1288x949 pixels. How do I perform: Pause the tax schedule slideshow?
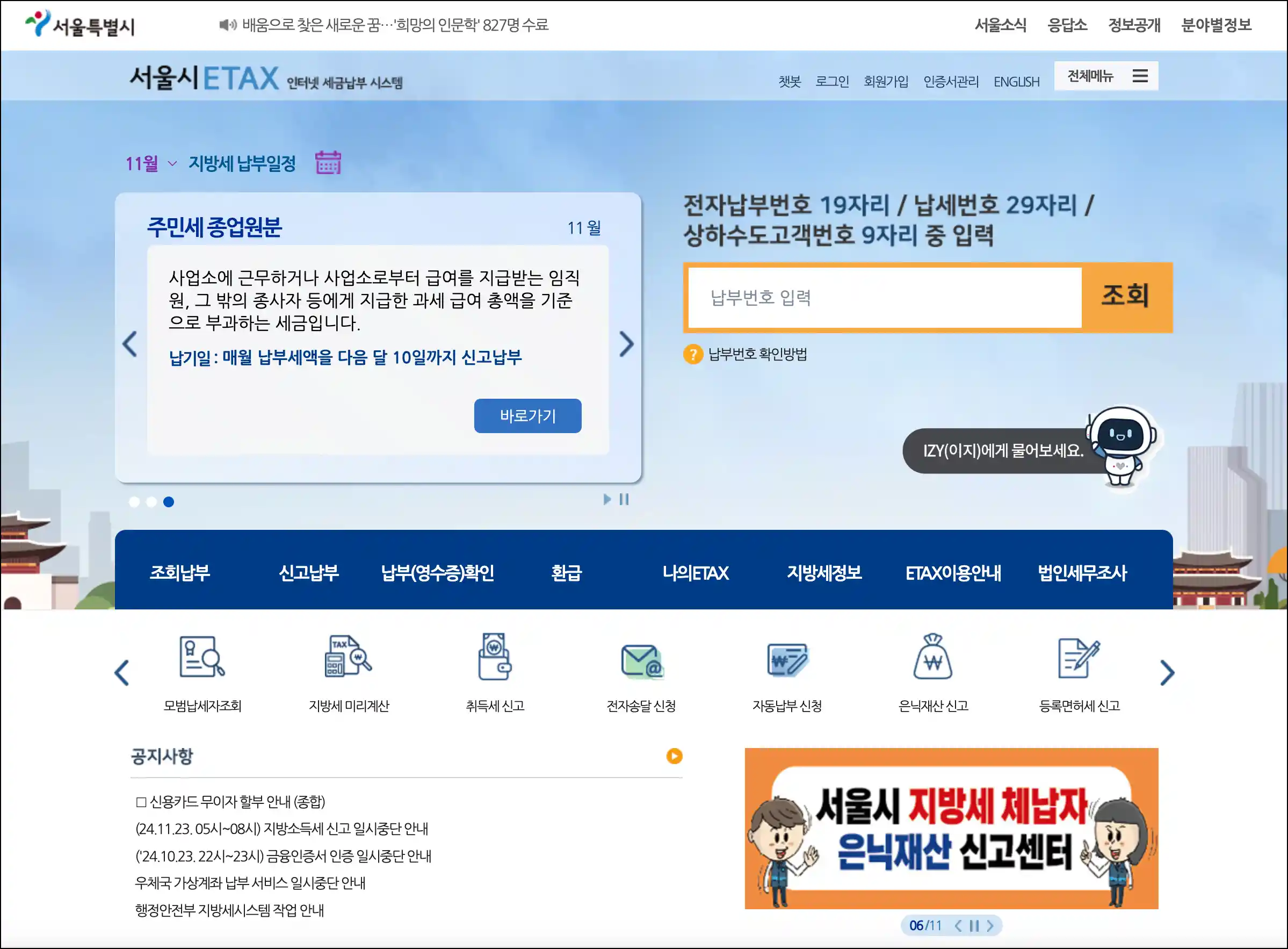point(624,500)
